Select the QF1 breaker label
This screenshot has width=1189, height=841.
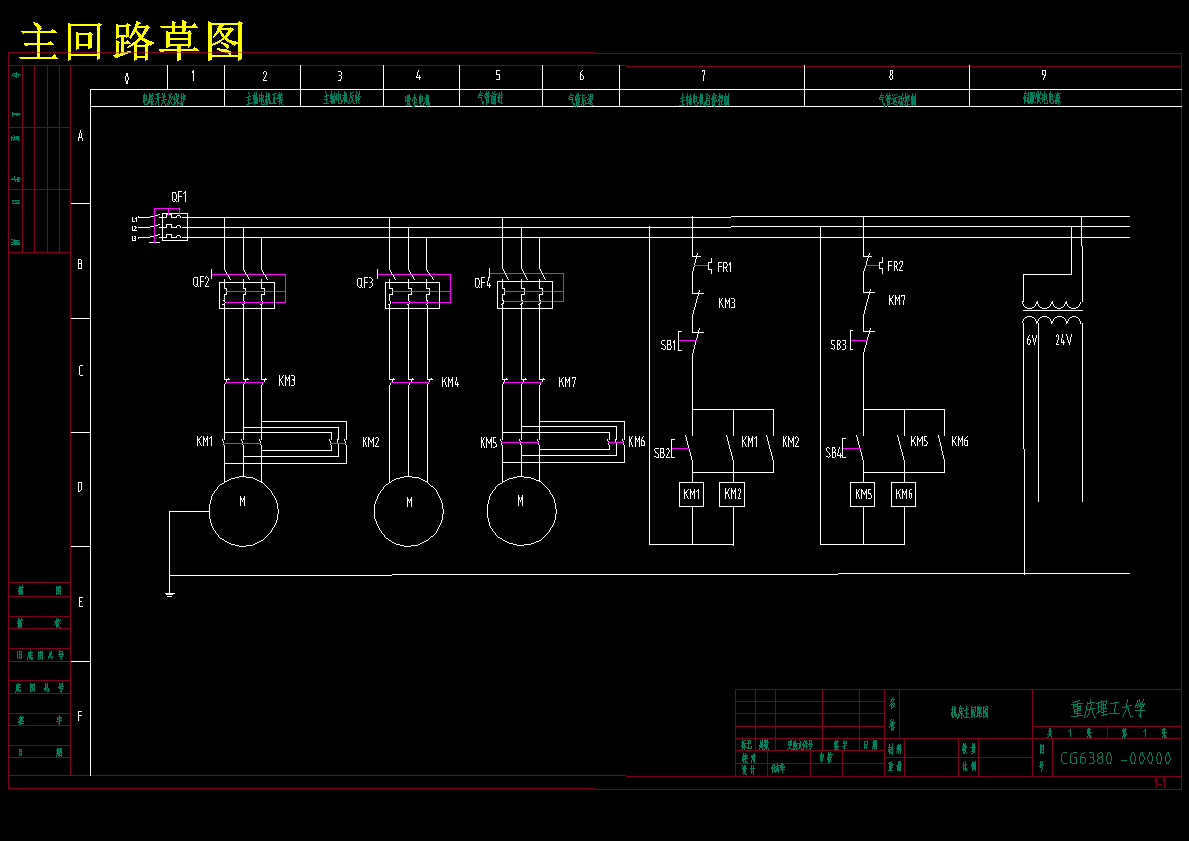pyautogui.click(x=179, y=197)
